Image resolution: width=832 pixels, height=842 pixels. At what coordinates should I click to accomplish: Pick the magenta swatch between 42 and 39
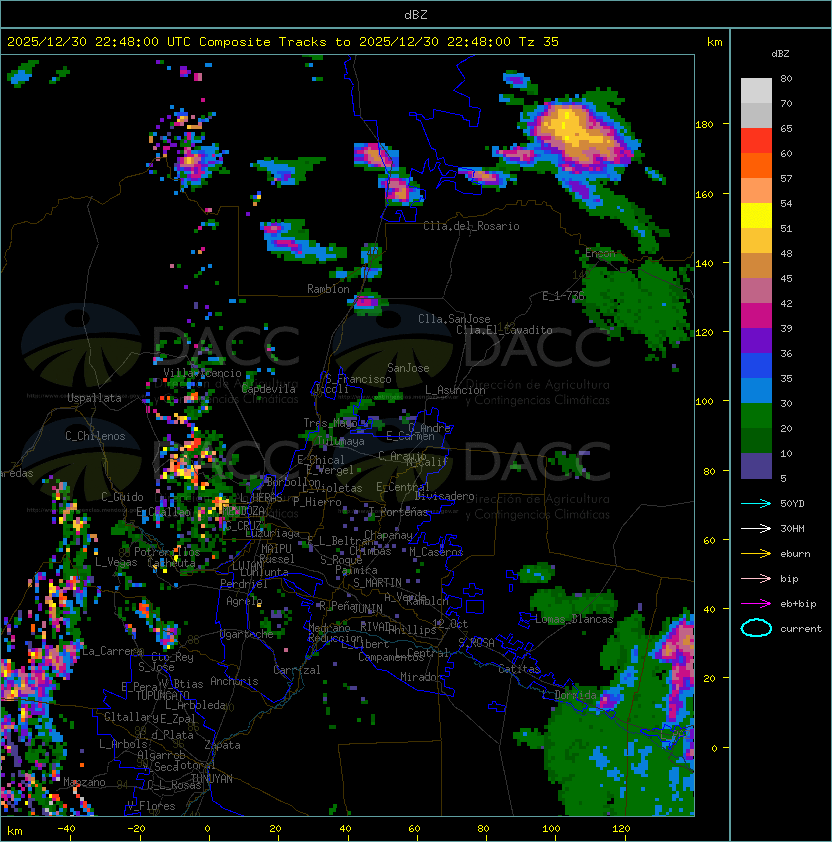click(756, 316)
